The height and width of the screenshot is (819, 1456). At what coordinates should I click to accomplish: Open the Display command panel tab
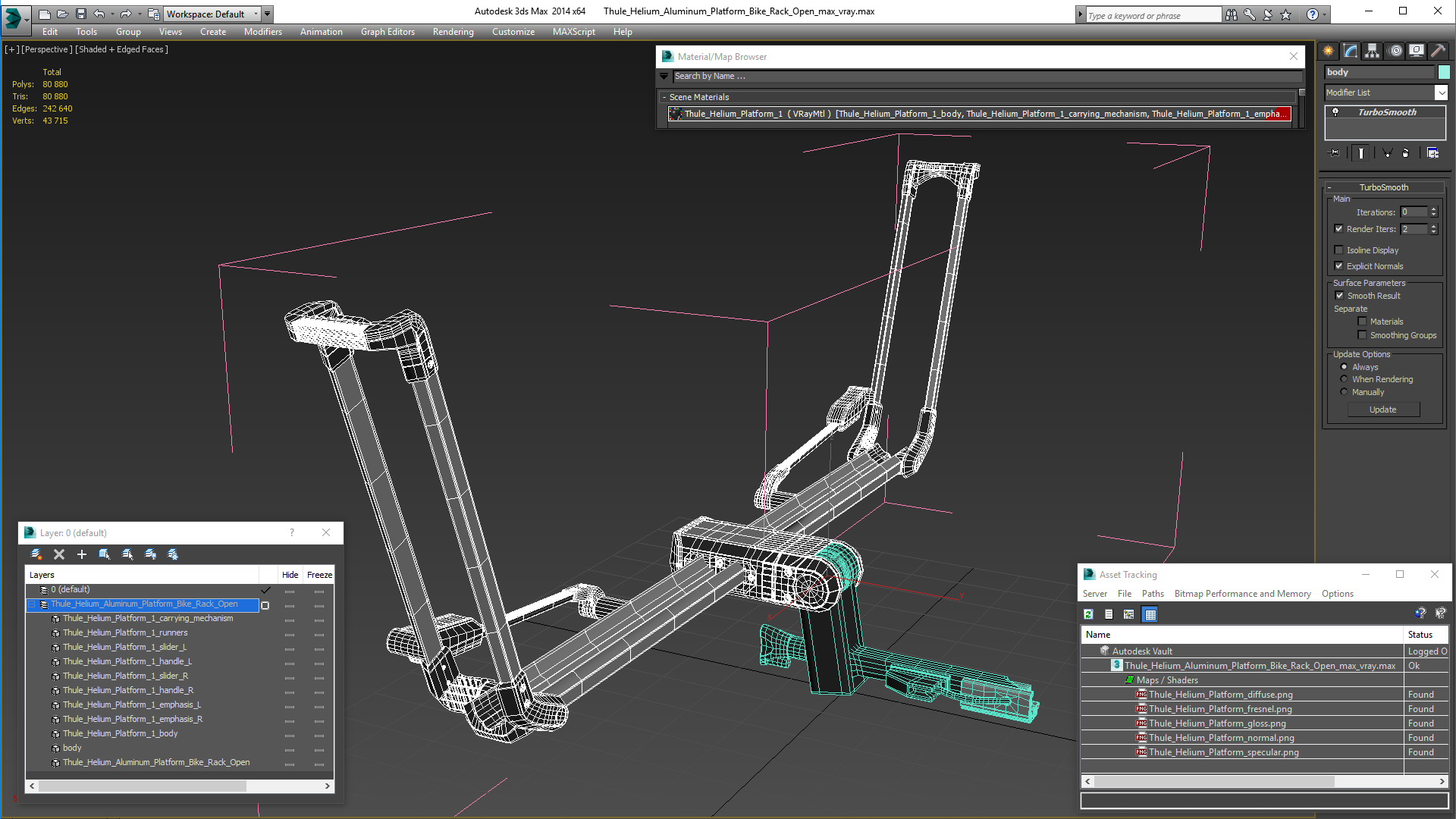(1417, 51)
